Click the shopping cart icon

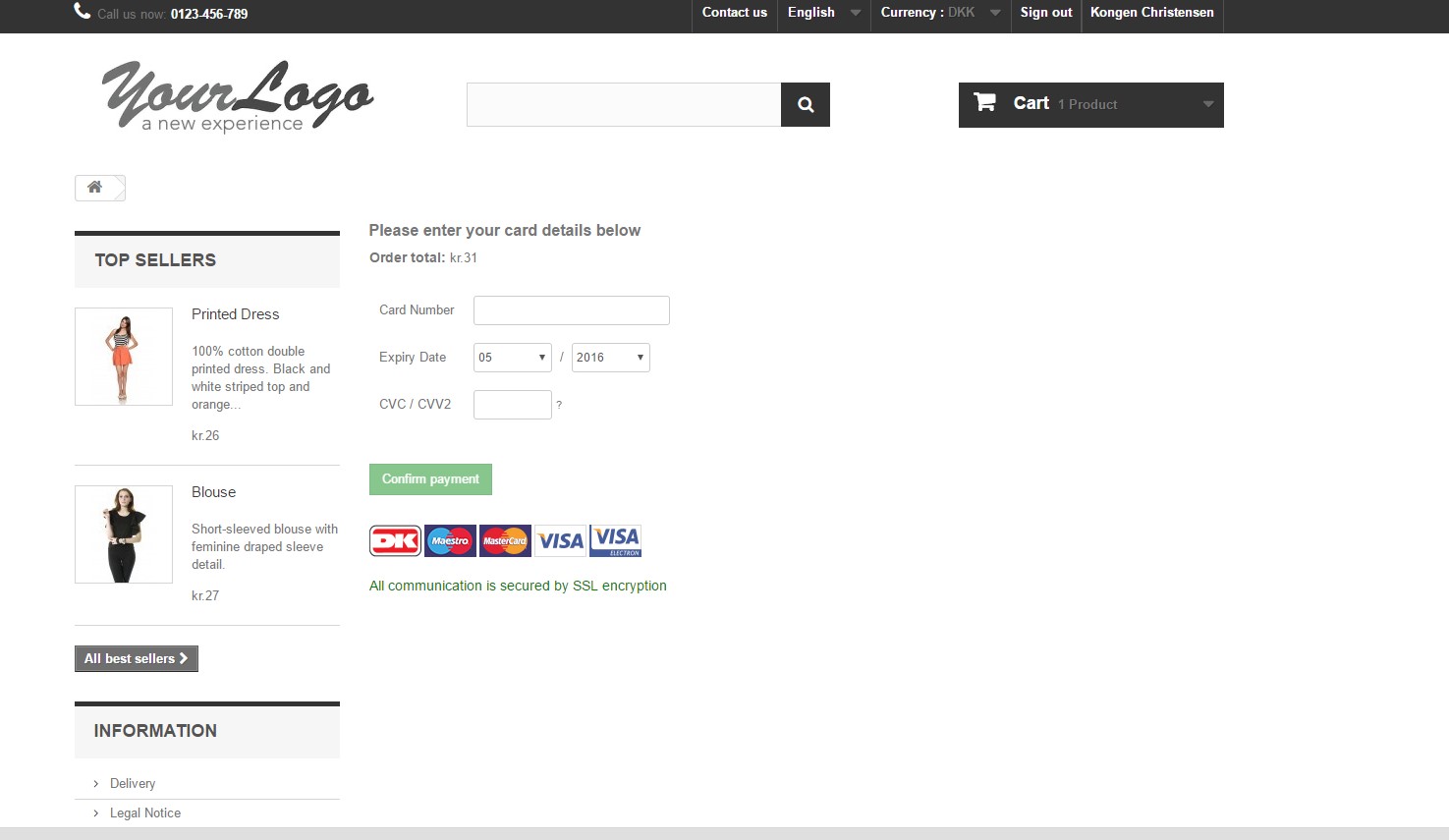click(x=984, y=102)
